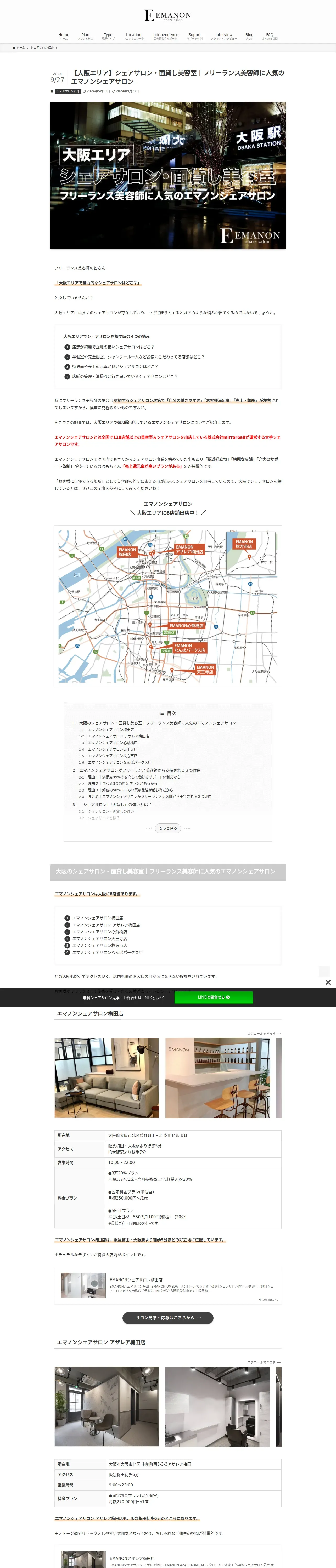Screen dimensions: 336x1568
Task: Click the green LINEで問合せる button
Action: point(214,998)
